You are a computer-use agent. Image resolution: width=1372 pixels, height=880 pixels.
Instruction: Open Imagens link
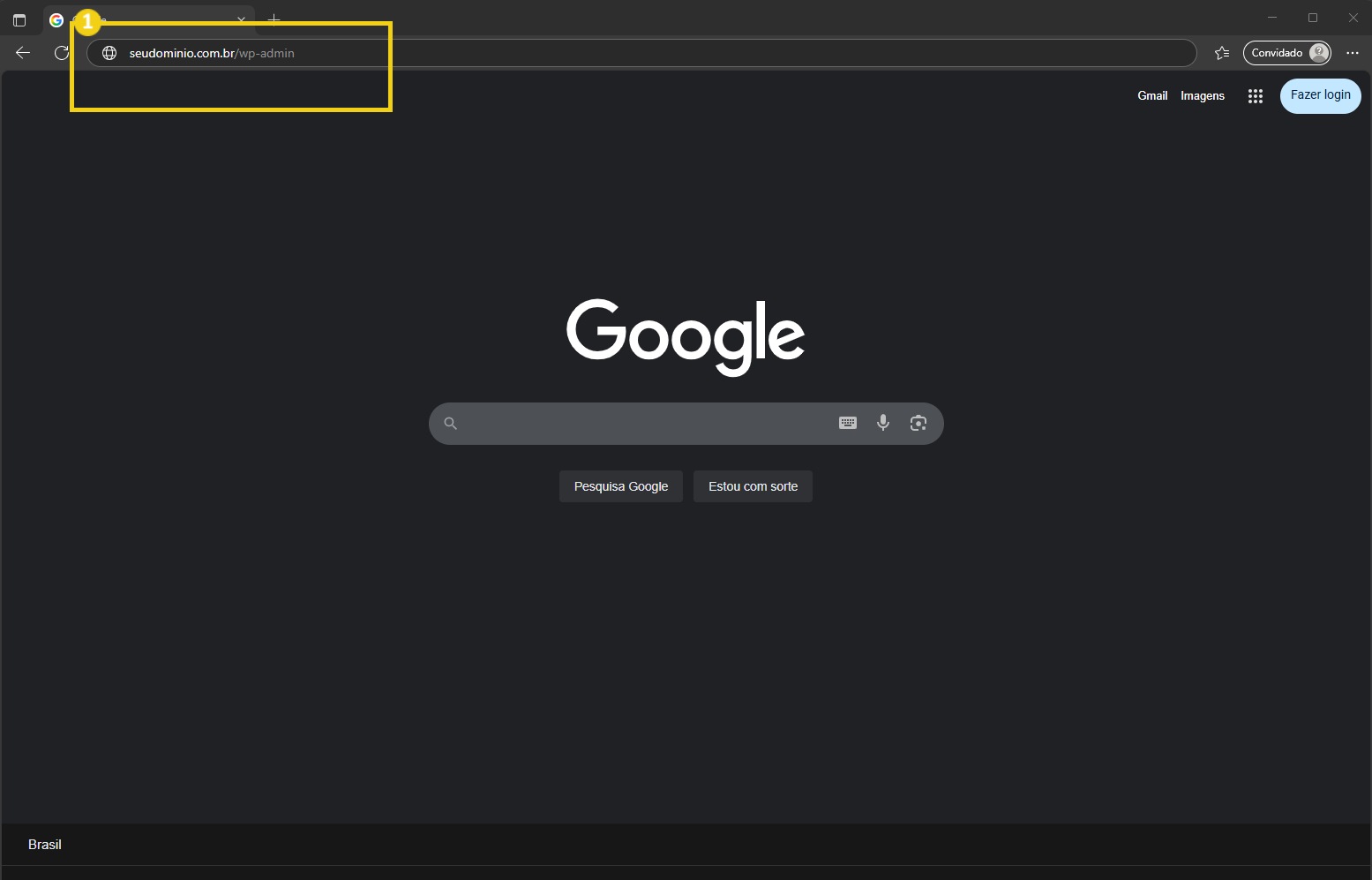click(x=1203, y=95)
